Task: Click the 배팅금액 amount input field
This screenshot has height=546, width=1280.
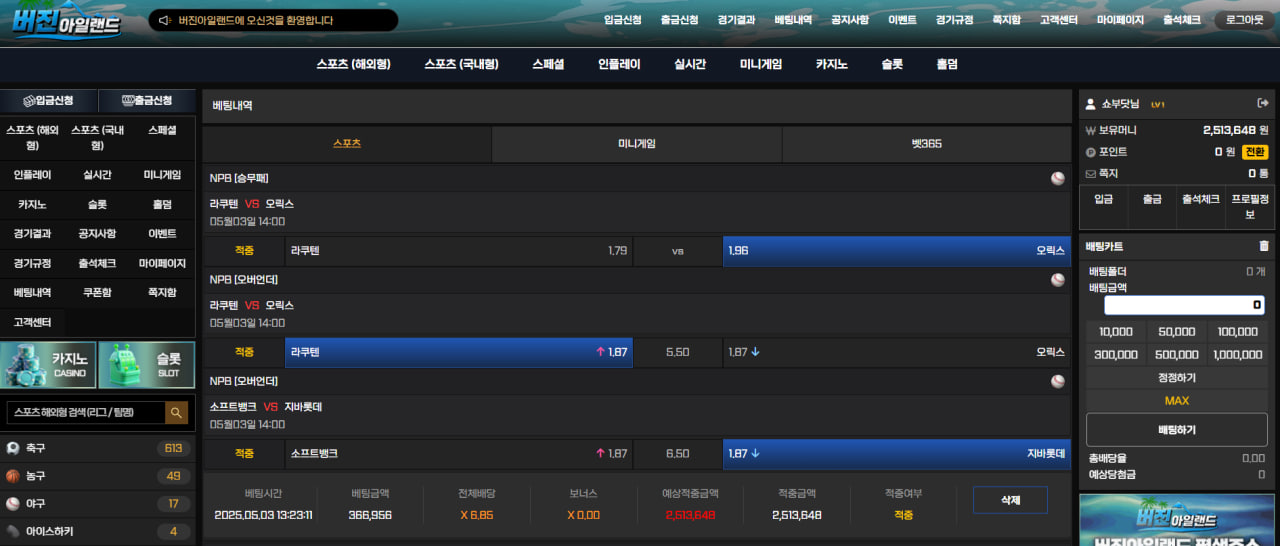Action: pos(1184,305)
